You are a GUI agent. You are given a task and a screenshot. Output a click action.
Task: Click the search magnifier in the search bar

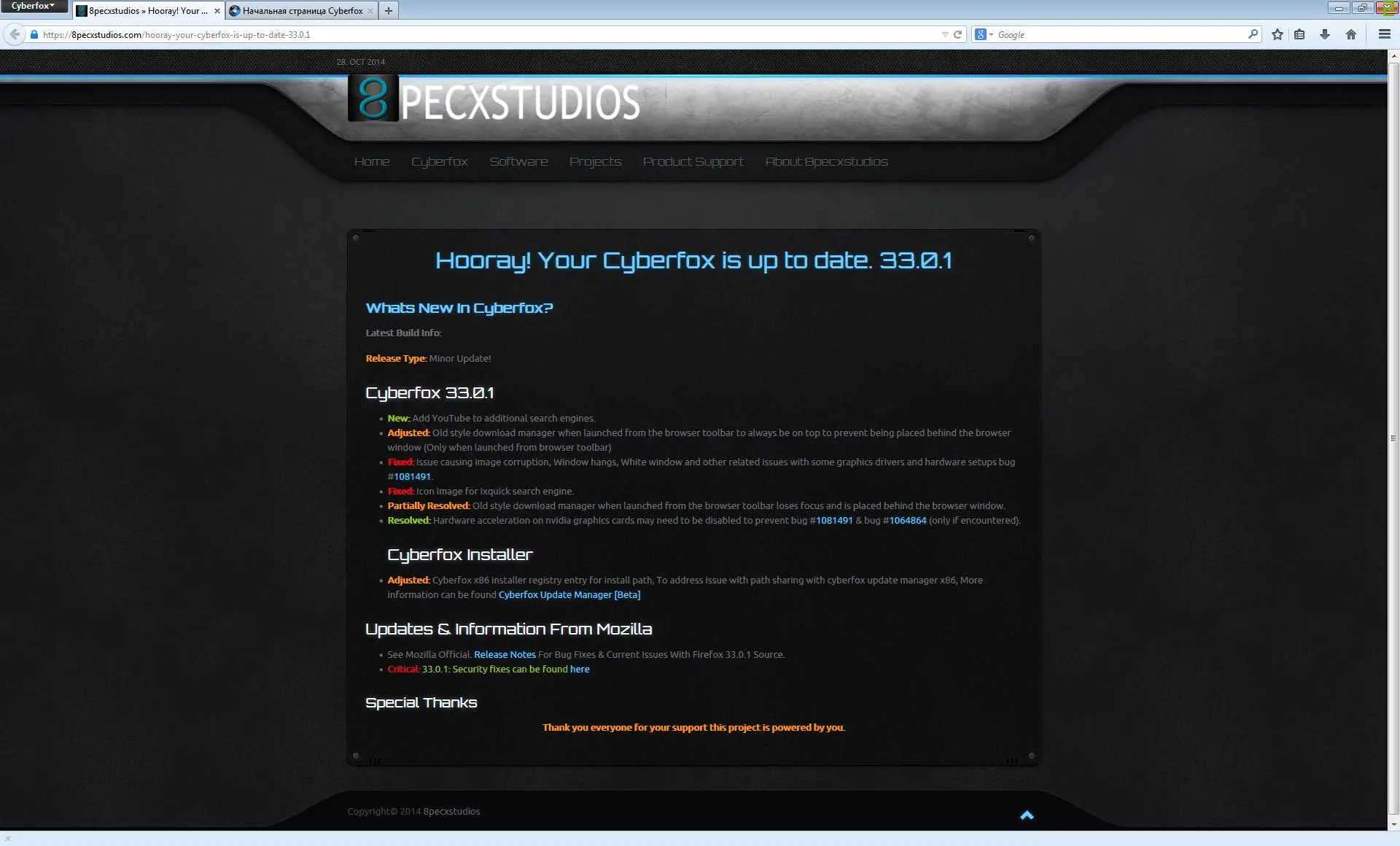tap(1253, 34)
